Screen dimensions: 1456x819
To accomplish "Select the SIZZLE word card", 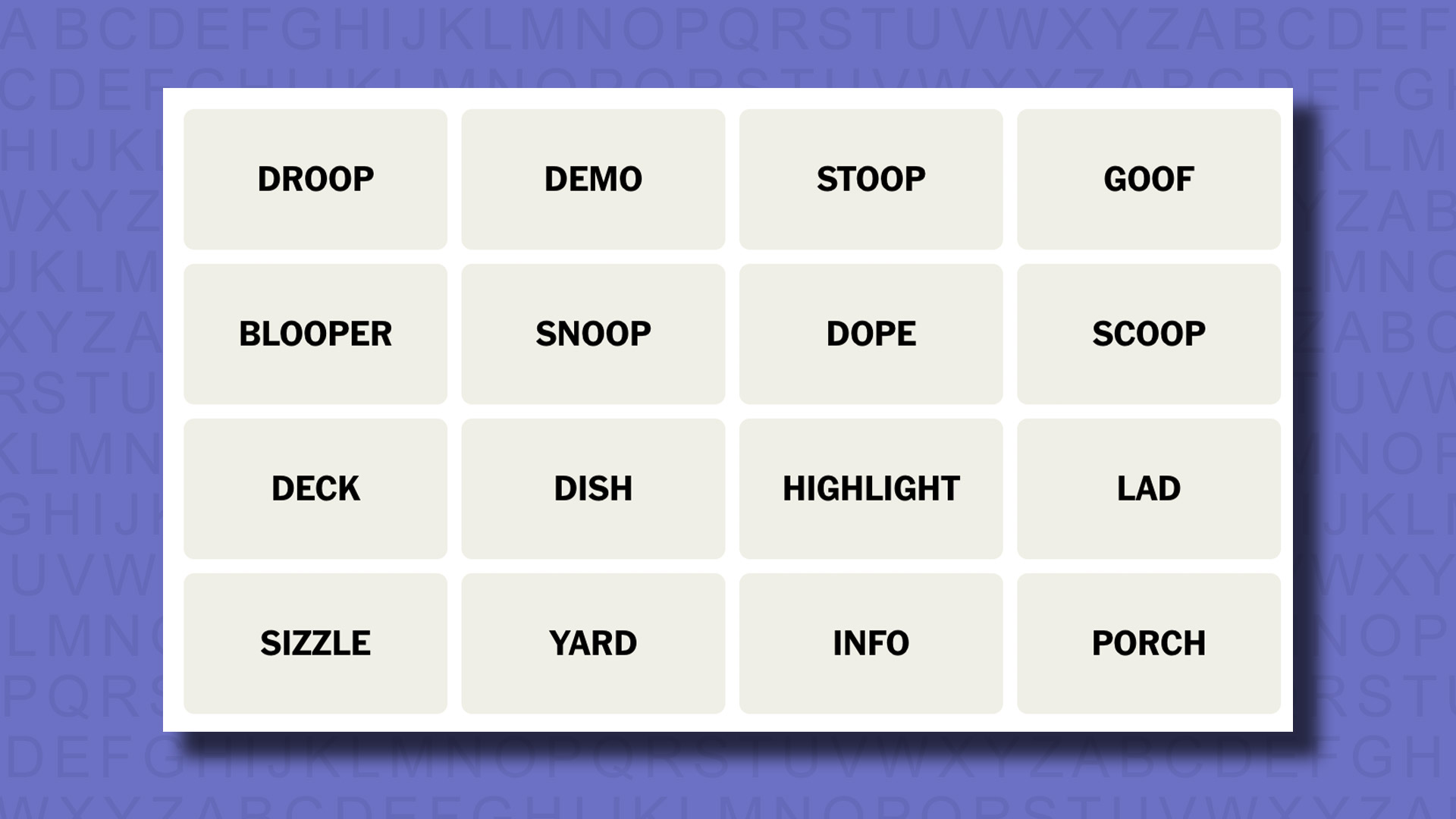I will tap(315, 642).
